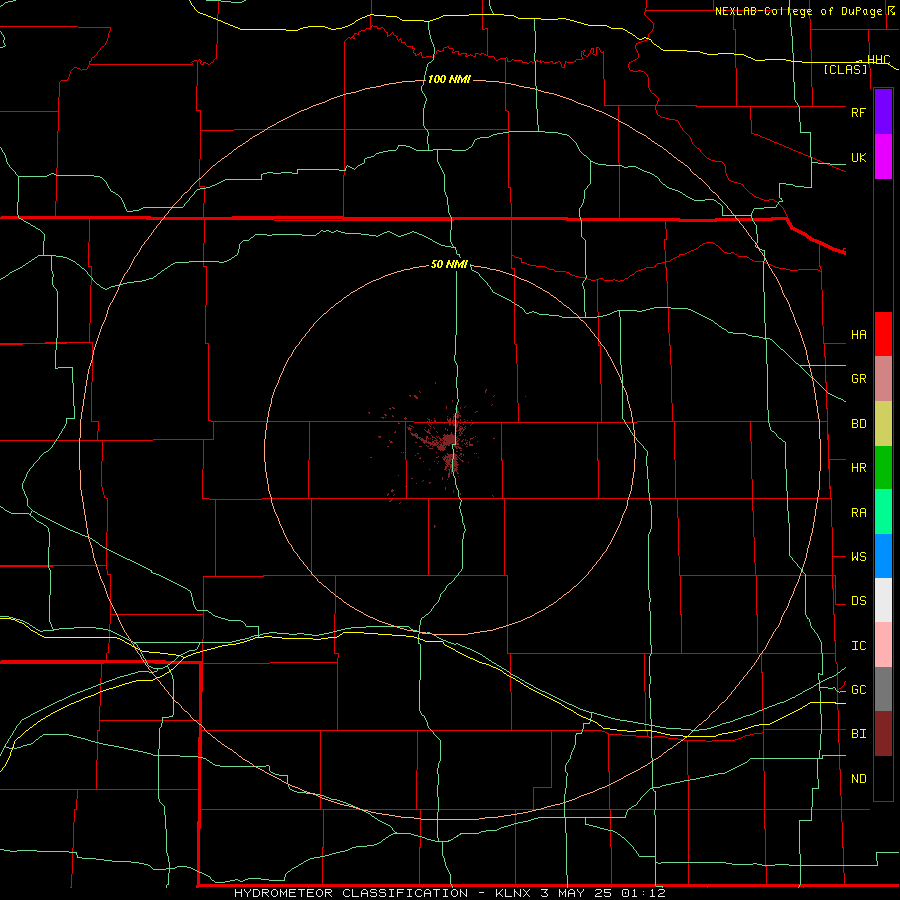Screen dimensions: 900x900
Task: Click the DS legend label text
Action: tap(858, 601)
